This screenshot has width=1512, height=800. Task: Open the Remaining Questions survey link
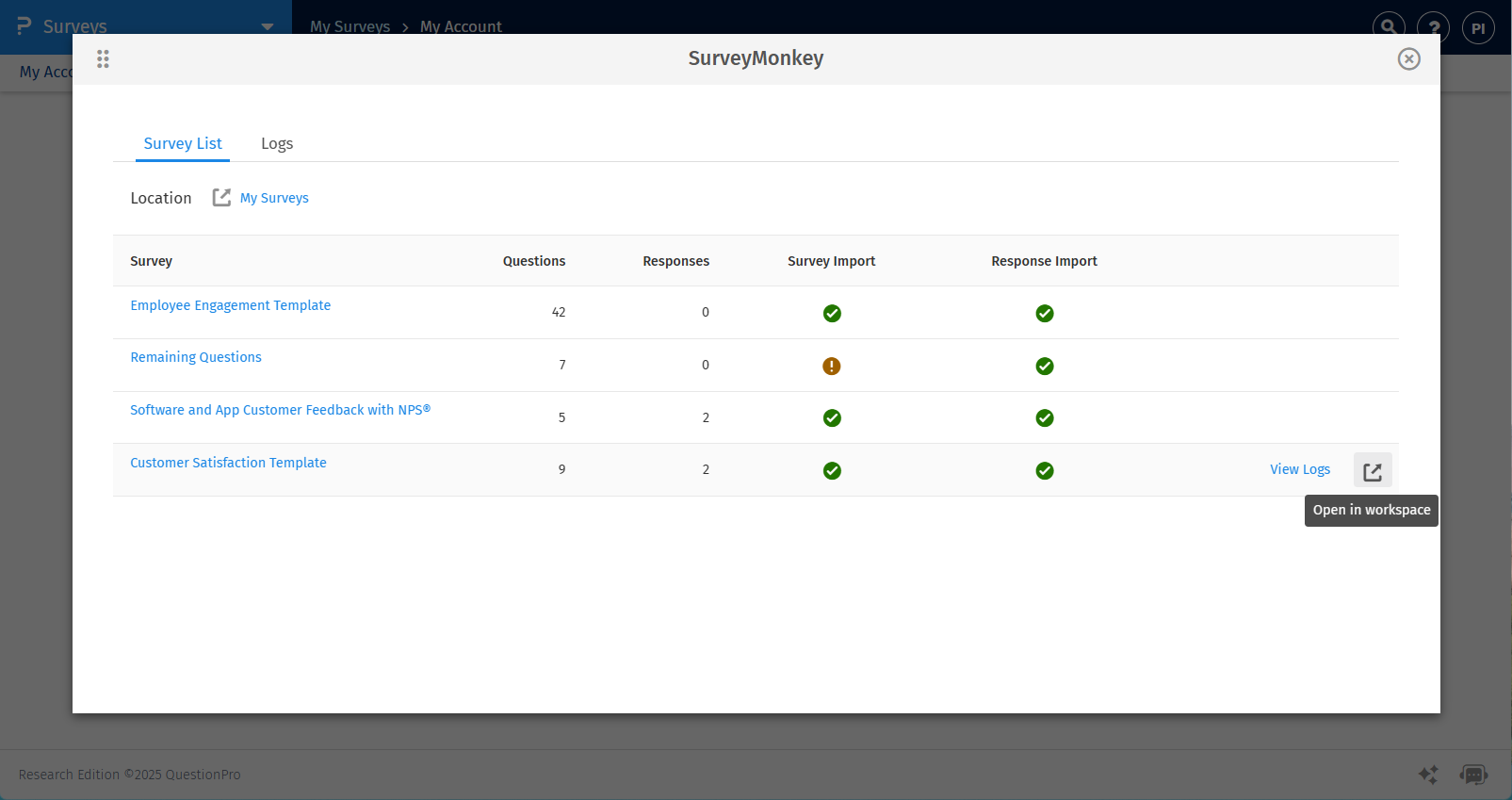[x=196, y=357]
